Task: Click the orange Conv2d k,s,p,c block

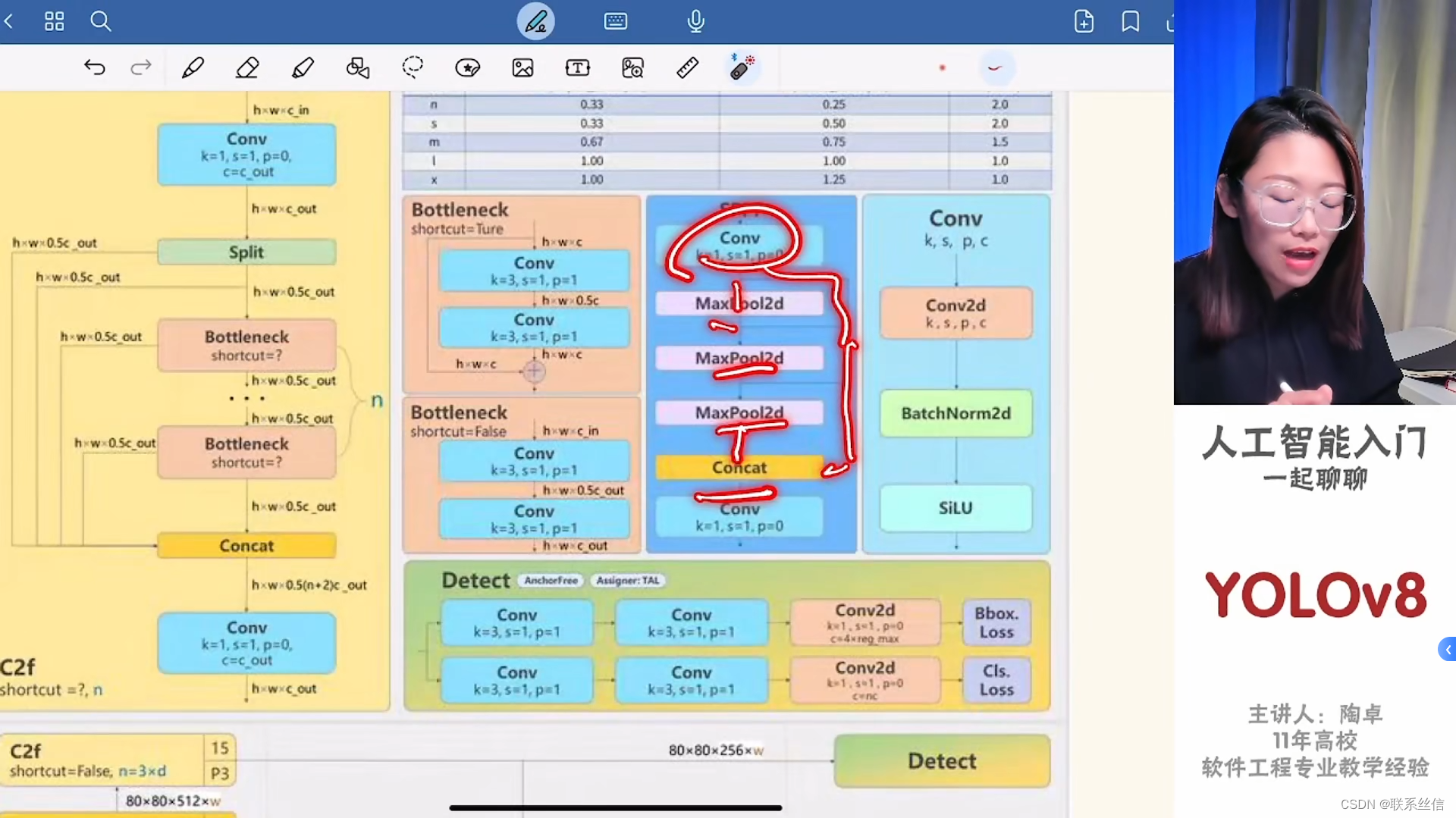Action: (955, 312)
